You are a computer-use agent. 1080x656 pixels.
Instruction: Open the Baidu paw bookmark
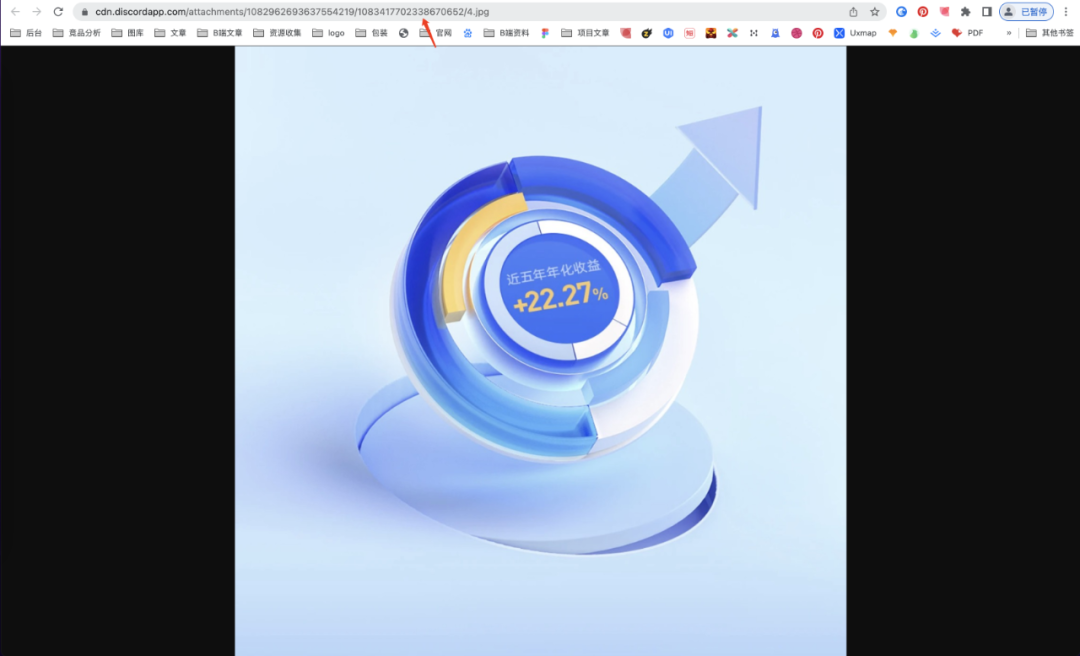coord(468,33)
